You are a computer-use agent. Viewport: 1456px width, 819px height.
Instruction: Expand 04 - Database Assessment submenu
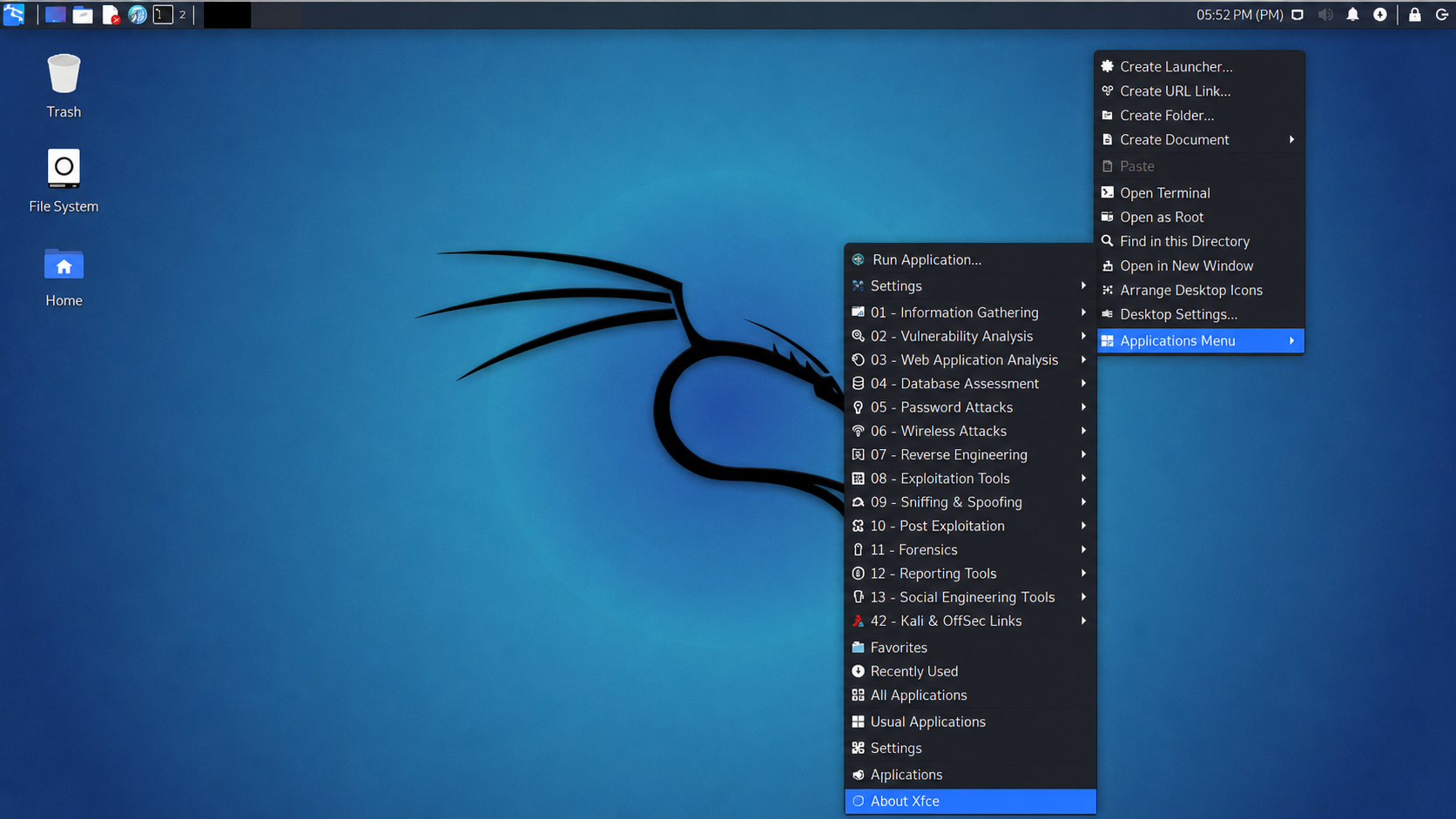coord(970,383)
